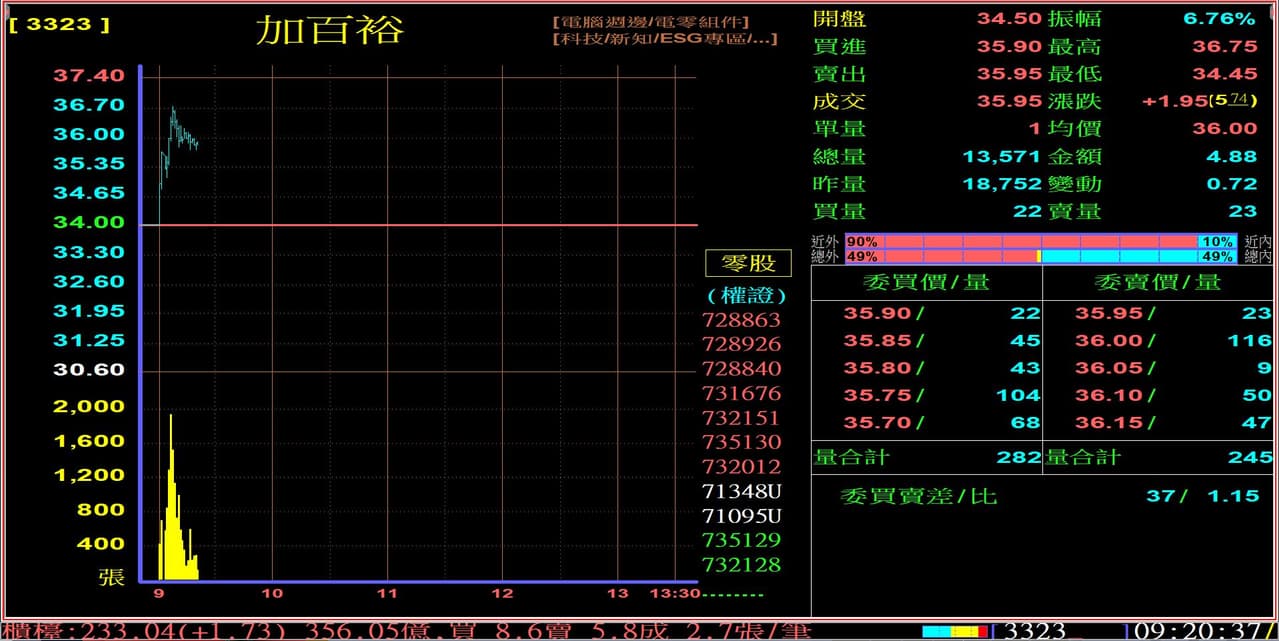
Task: Click the 34.00 reference price axis label
Action: (x=89, y=223)
